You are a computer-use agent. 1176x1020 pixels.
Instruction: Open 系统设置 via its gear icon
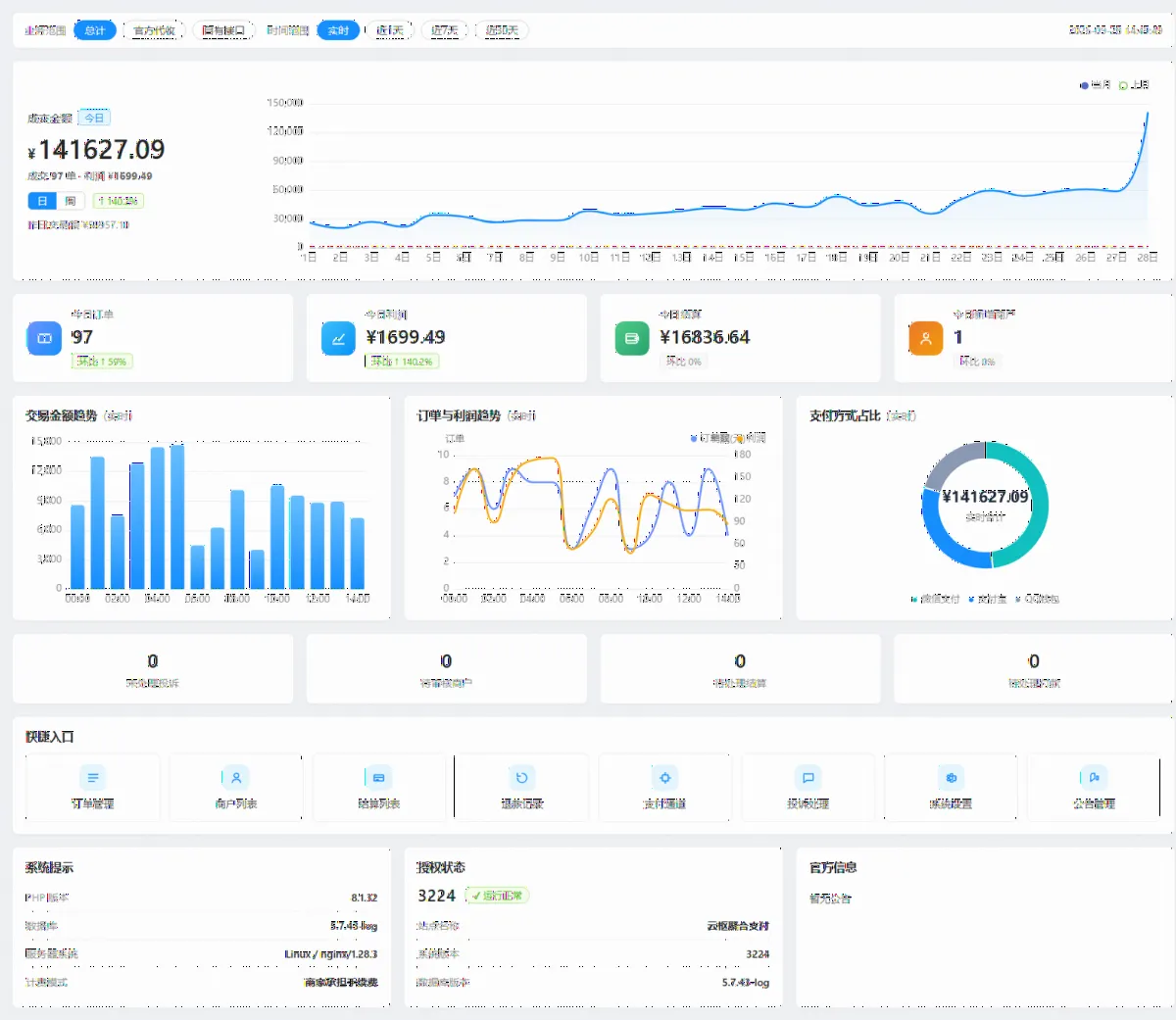[x=952, y=778]
